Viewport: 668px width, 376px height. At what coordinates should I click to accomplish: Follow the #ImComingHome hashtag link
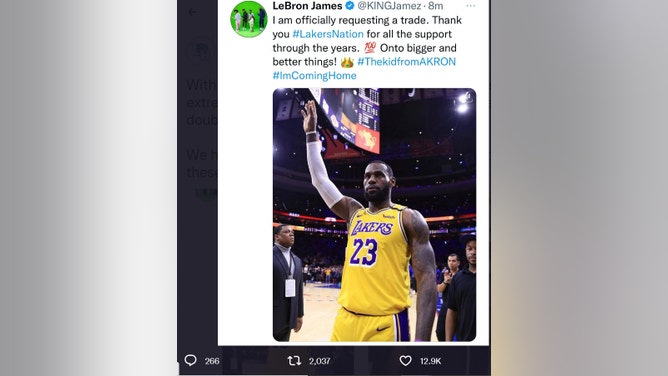pyautogui.click(x=314, y=76)
